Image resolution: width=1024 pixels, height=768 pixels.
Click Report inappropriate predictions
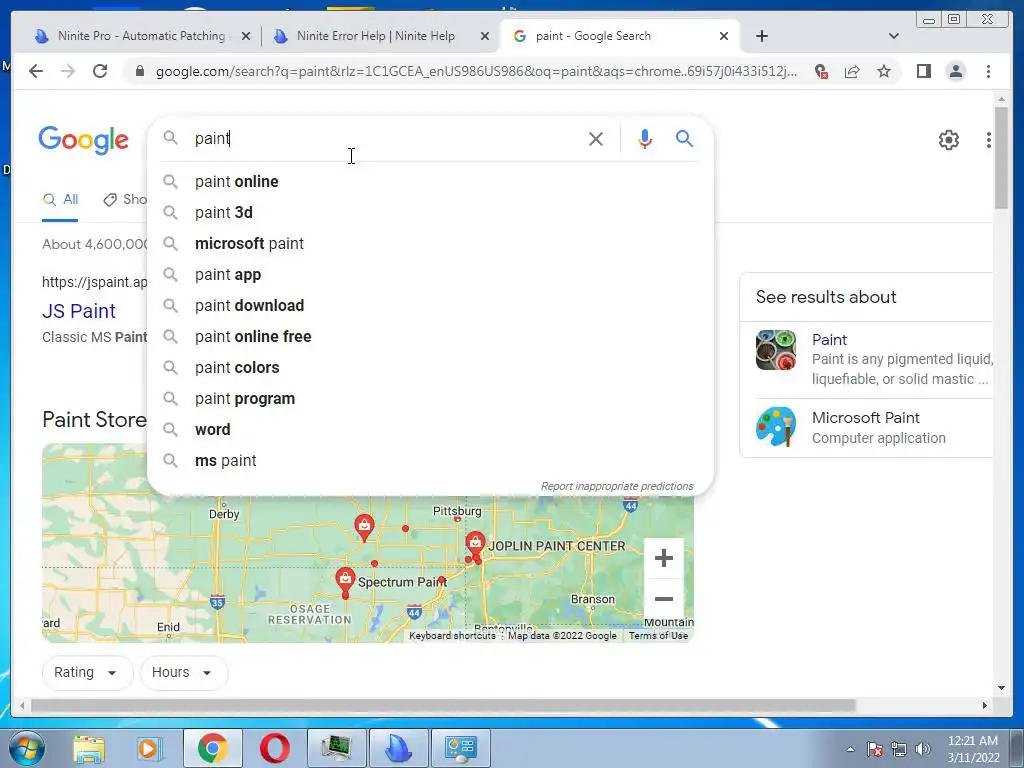[x=616, y=487]
